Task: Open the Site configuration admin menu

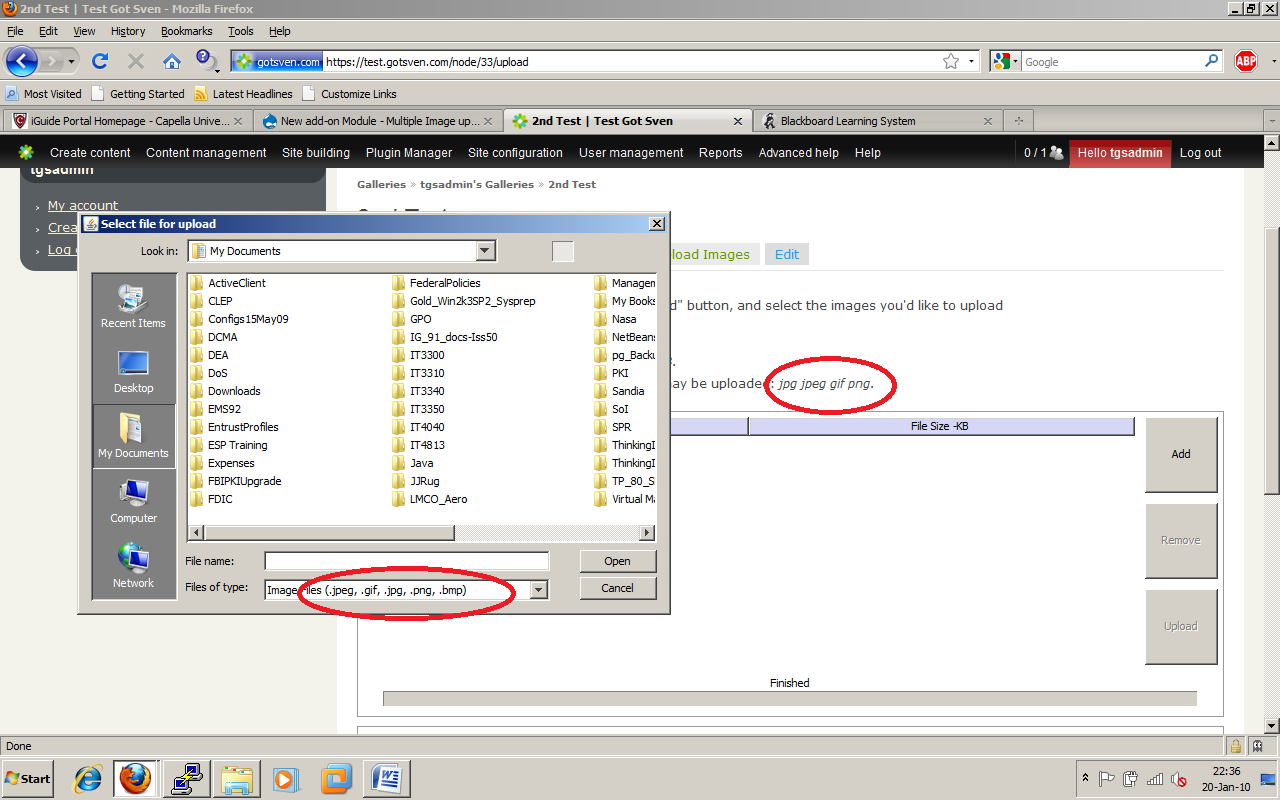Action: pyautogui.click(x=515, y=153)
